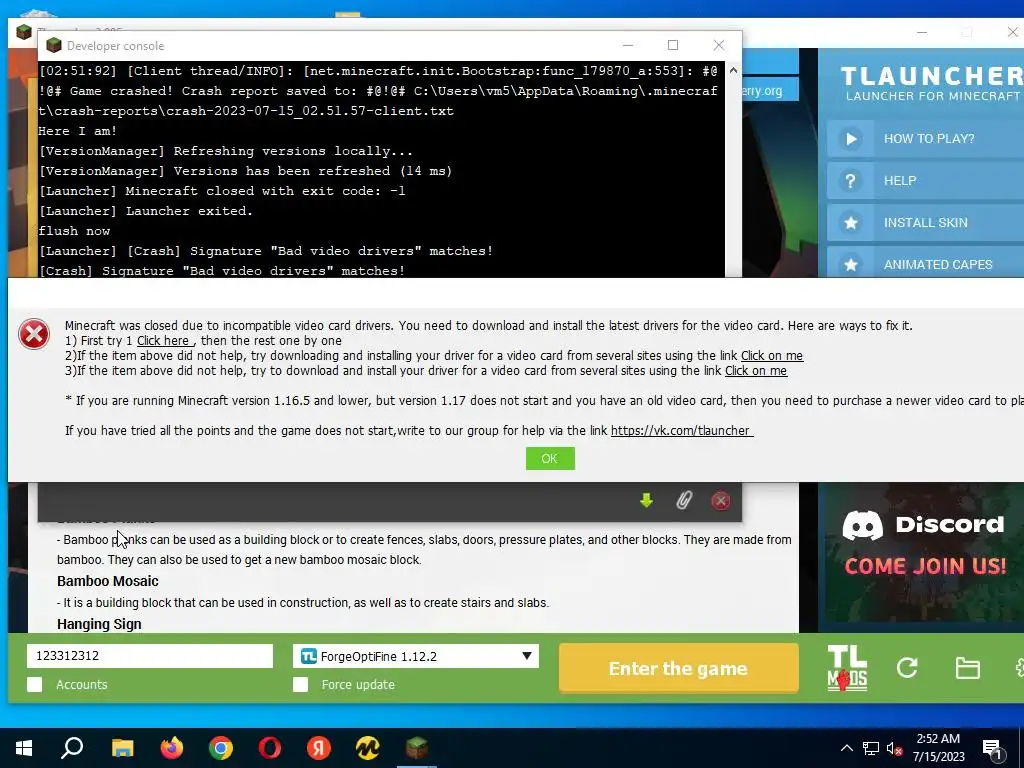The height and width of the screenshot is (768, 1024).
Task: Open the vk.com/tlauncher link
Action: (682, 430)
